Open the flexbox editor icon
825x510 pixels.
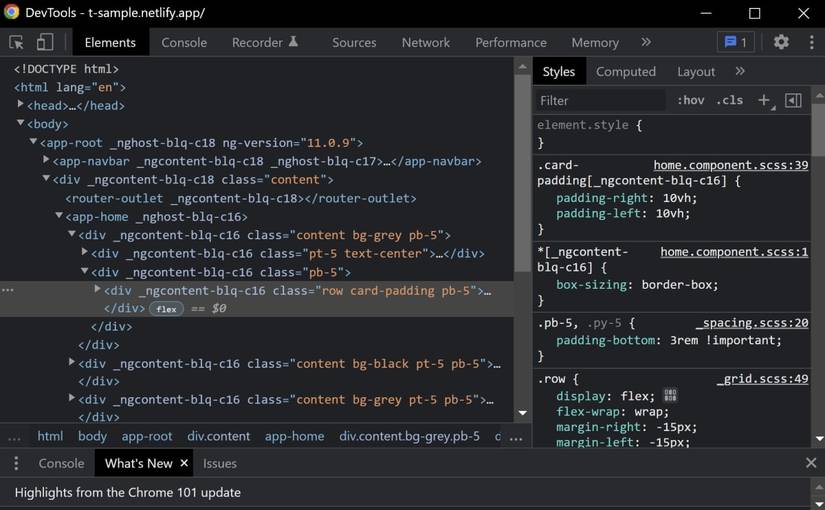[670, 396]
